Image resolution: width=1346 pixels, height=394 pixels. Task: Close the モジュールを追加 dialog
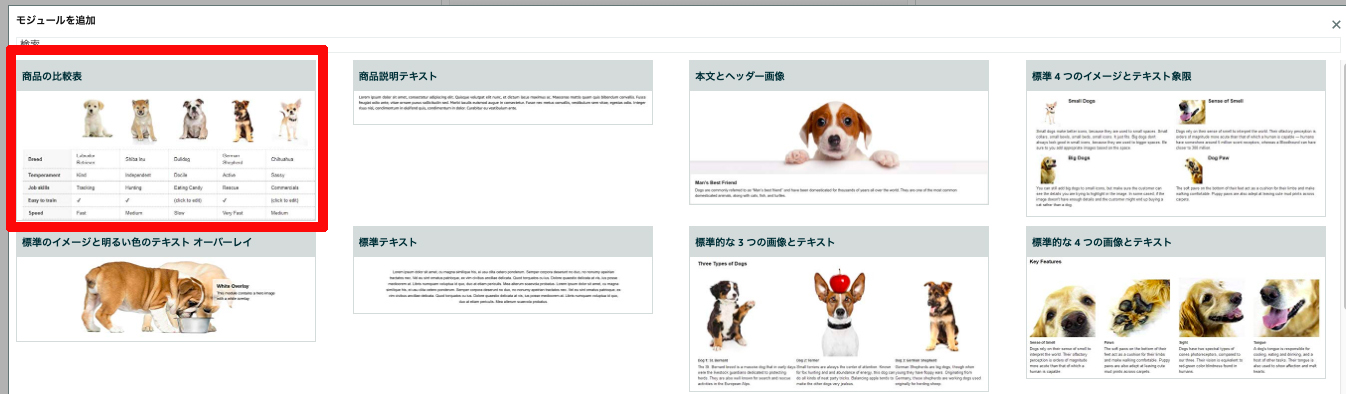1336,24
